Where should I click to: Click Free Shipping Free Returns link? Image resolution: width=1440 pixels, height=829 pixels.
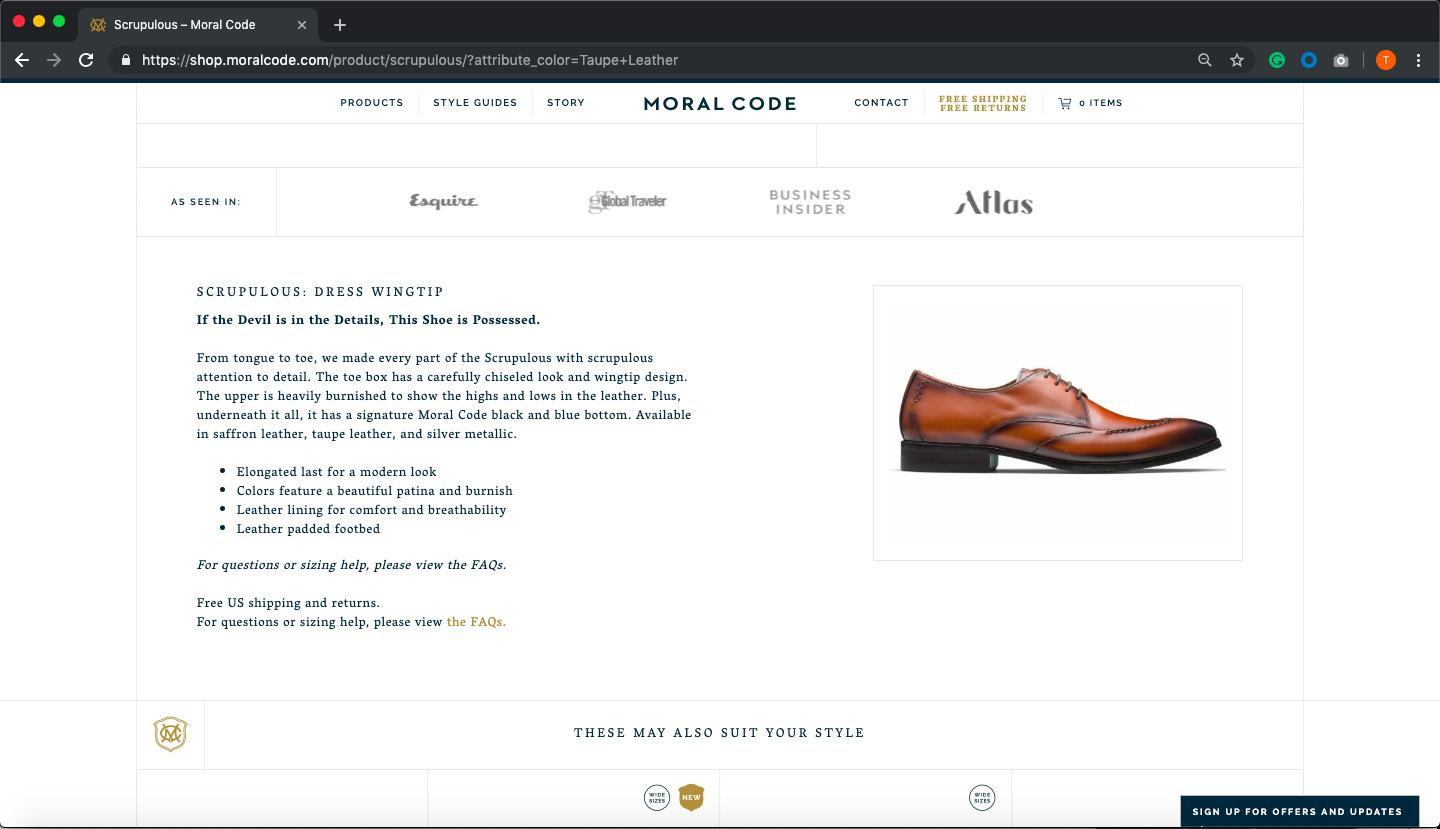983,103
